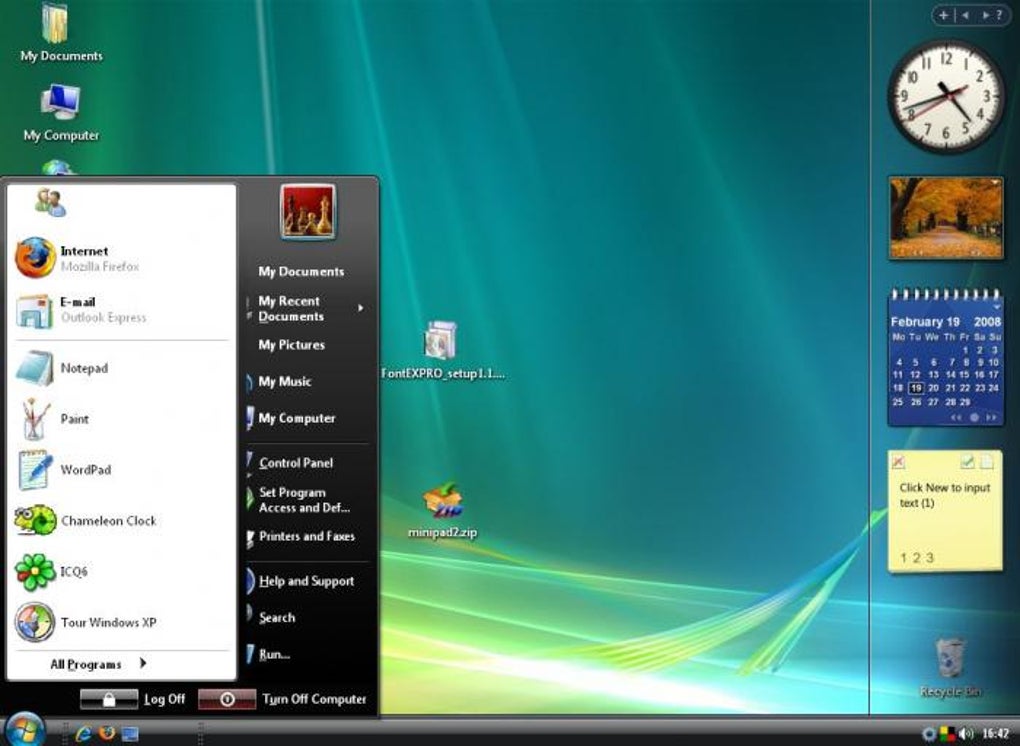This screenshot has width=1020, height=746.
Task: Open sidebar help question mark
Action: (1000, 15)
